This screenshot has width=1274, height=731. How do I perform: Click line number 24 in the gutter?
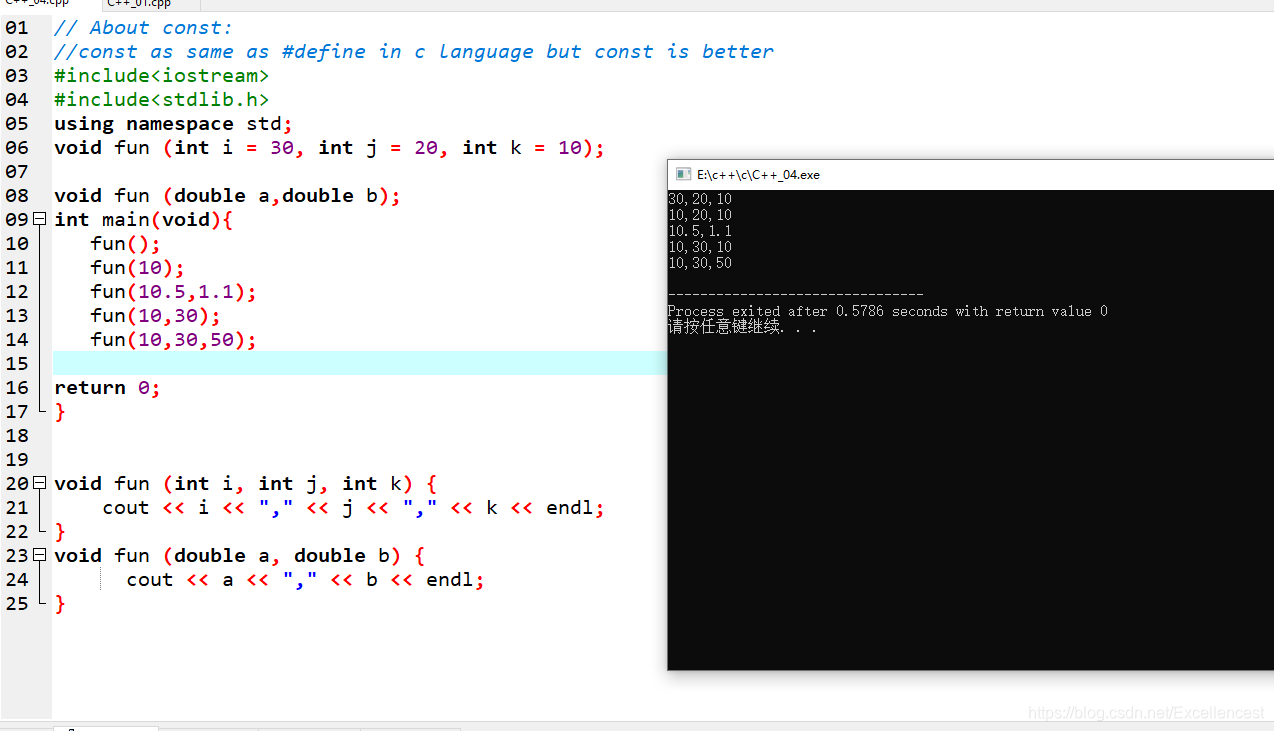tap(17, 579)
